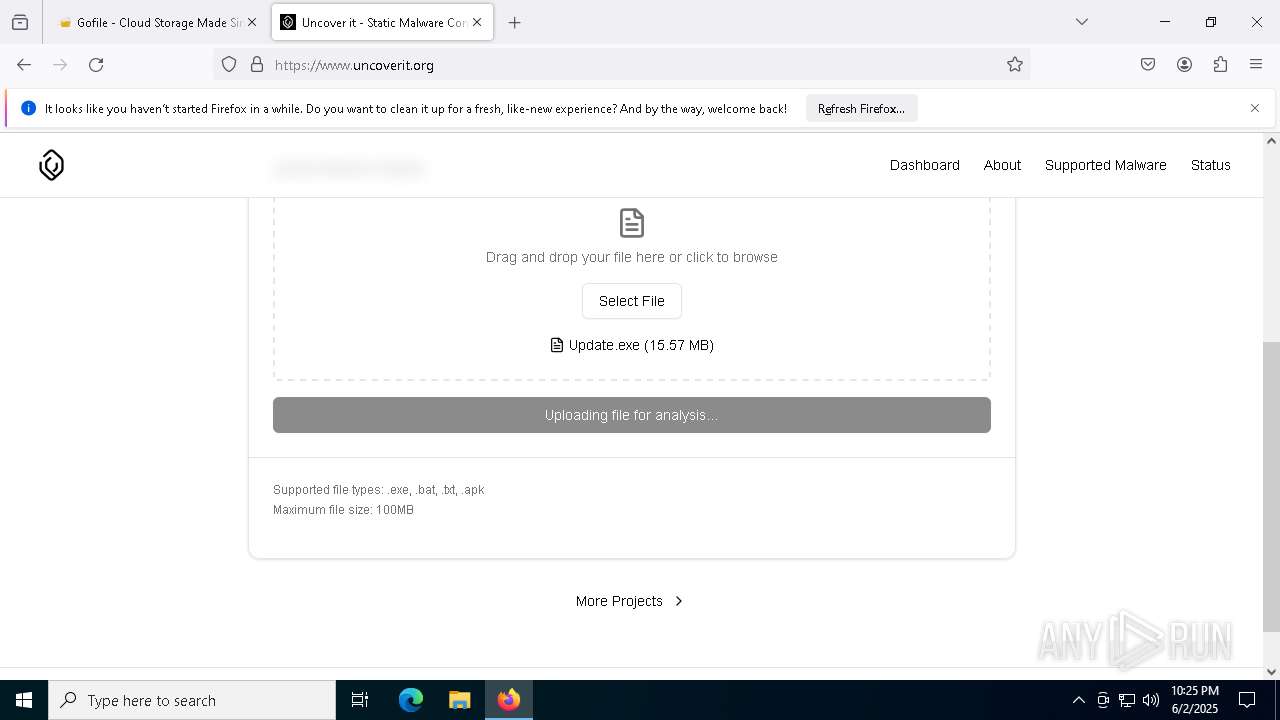Open recent browsing view icon
This screenshot has width=1280, height=720.
click(20, 22)
